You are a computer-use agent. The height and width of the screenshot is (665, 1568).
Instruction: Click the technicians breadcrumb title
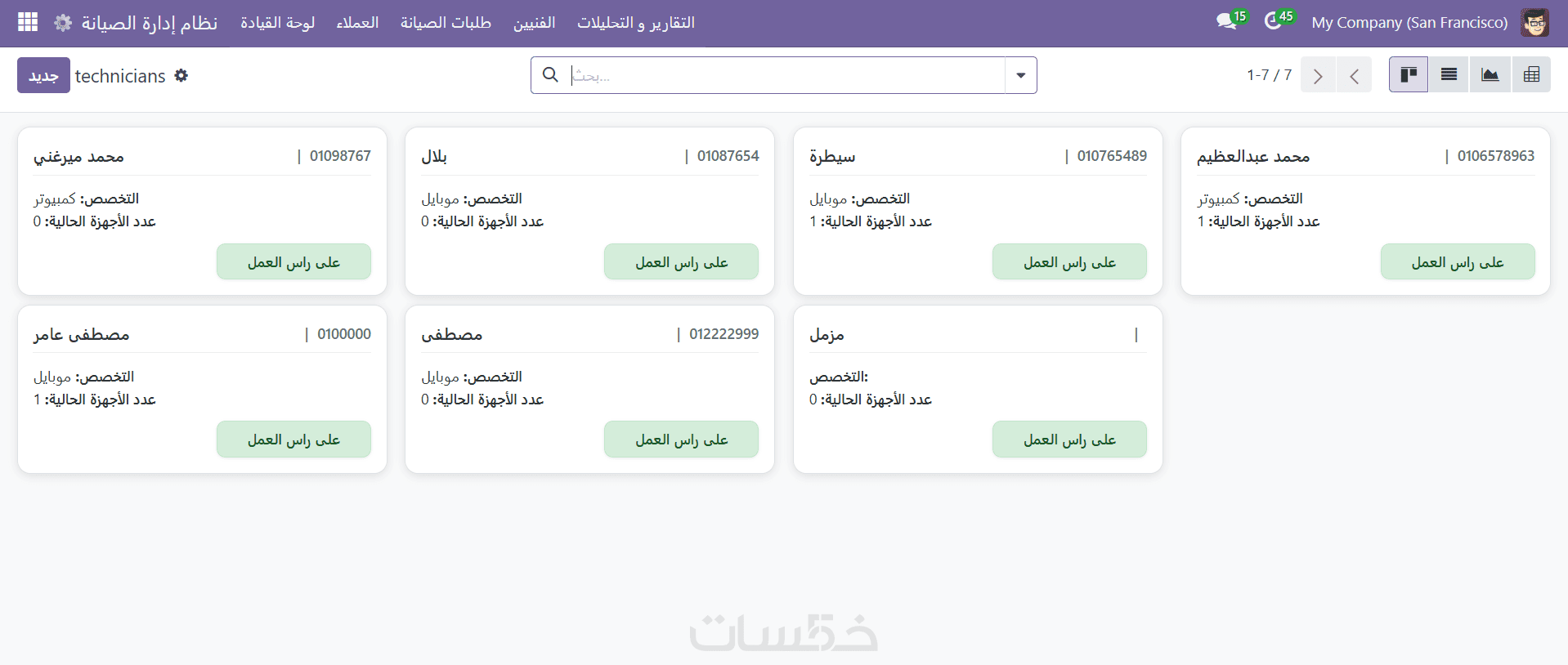click(120, 76)
